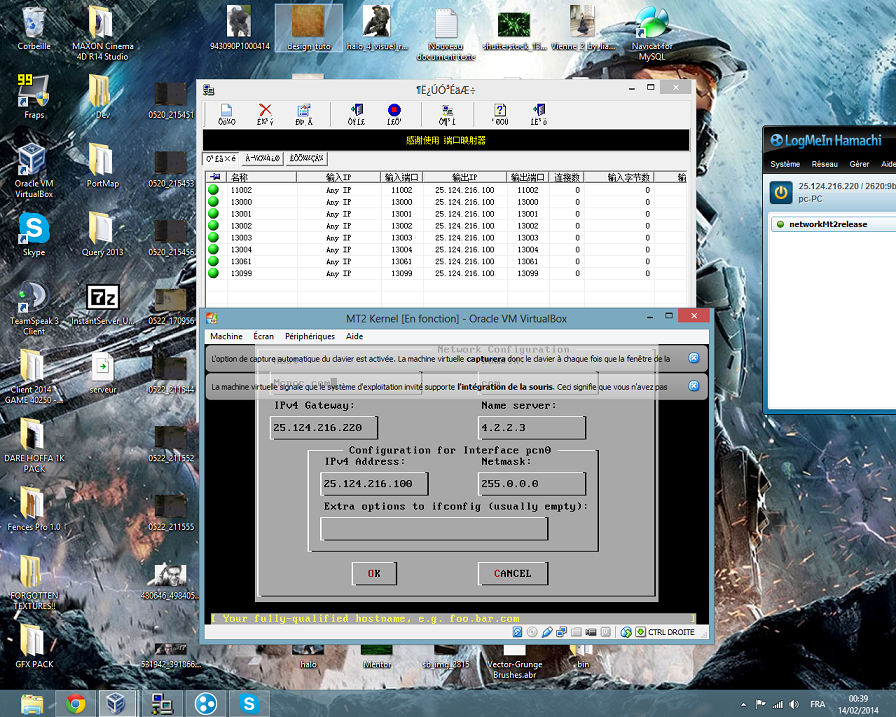Click the question mark help toolbar icon
Viewport: 896px width, 717px height.
click(x=501, y=114)
